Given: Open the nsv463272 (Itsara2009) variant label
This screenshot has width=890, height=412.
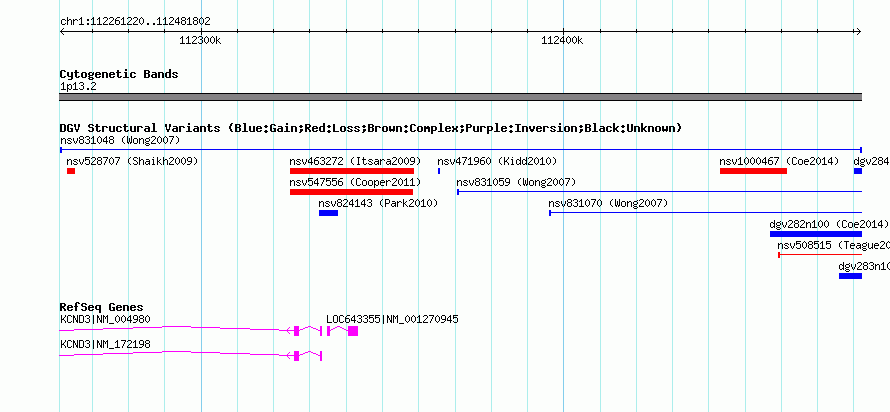Looking at the screenshot, I should tap(355, 161).
